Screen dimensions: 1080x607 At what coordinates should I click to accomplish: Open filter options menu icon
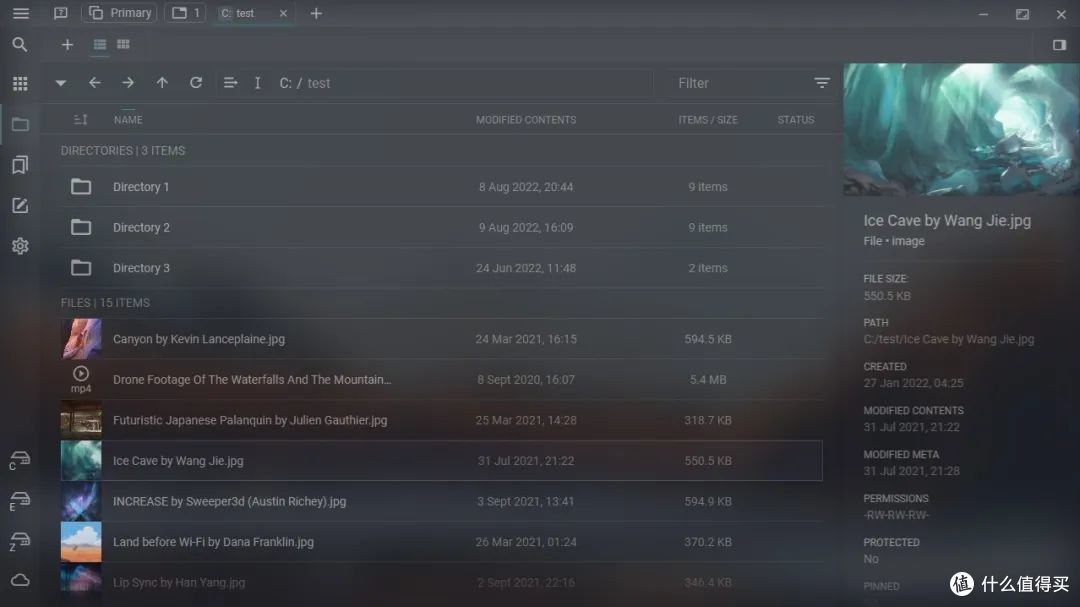coord(822,83)
